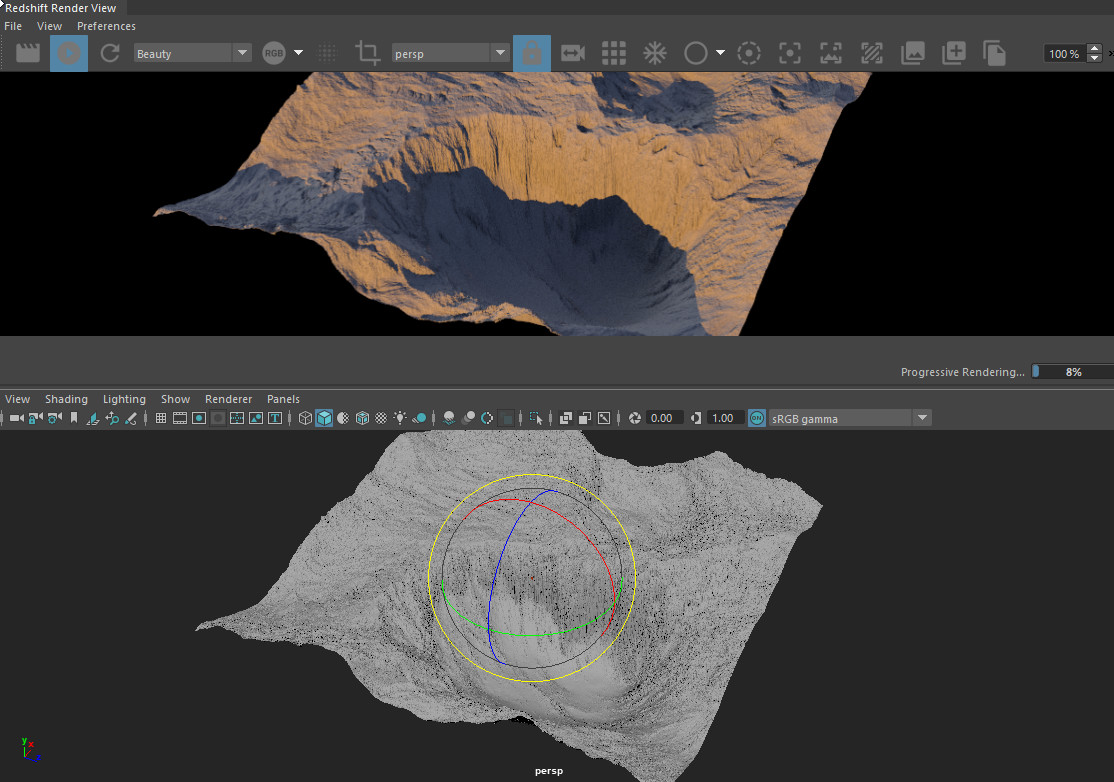Restart the Redshift progressive render
The image size is (1114, 782).
point(109,53)
